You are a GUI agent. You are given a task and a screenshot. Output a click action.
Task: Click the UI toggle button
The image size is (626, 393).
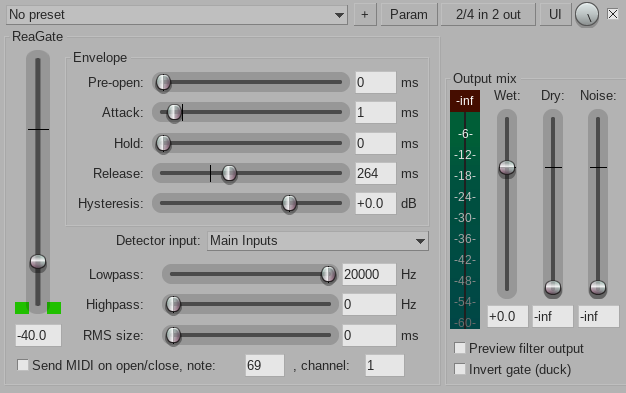pyautogui.click(x=555, y=15)
